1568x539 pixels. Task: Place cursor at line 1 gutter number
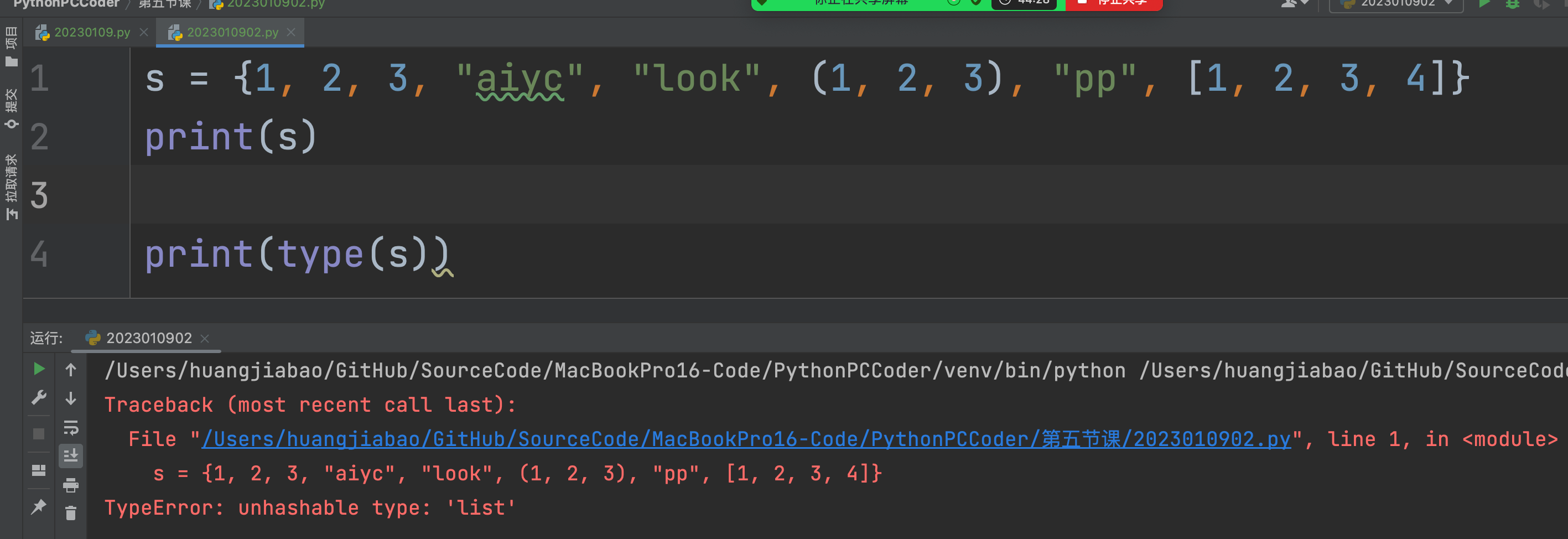[x=40, y=78]
